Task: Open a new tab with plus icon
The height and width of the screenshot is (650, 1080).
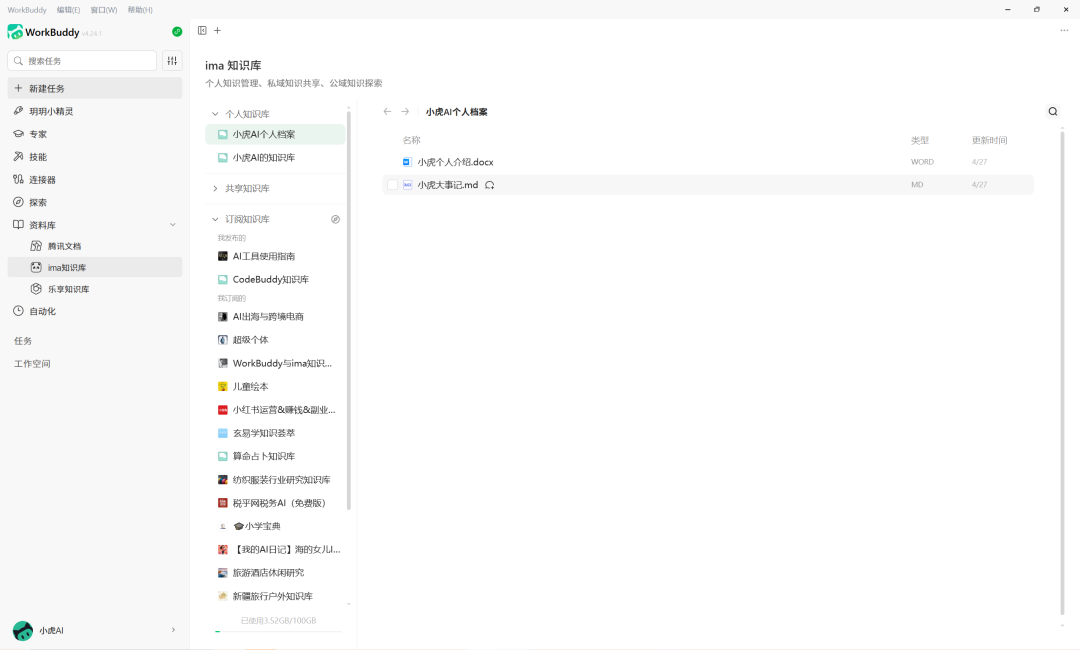Action: click(x=218, y=30)
